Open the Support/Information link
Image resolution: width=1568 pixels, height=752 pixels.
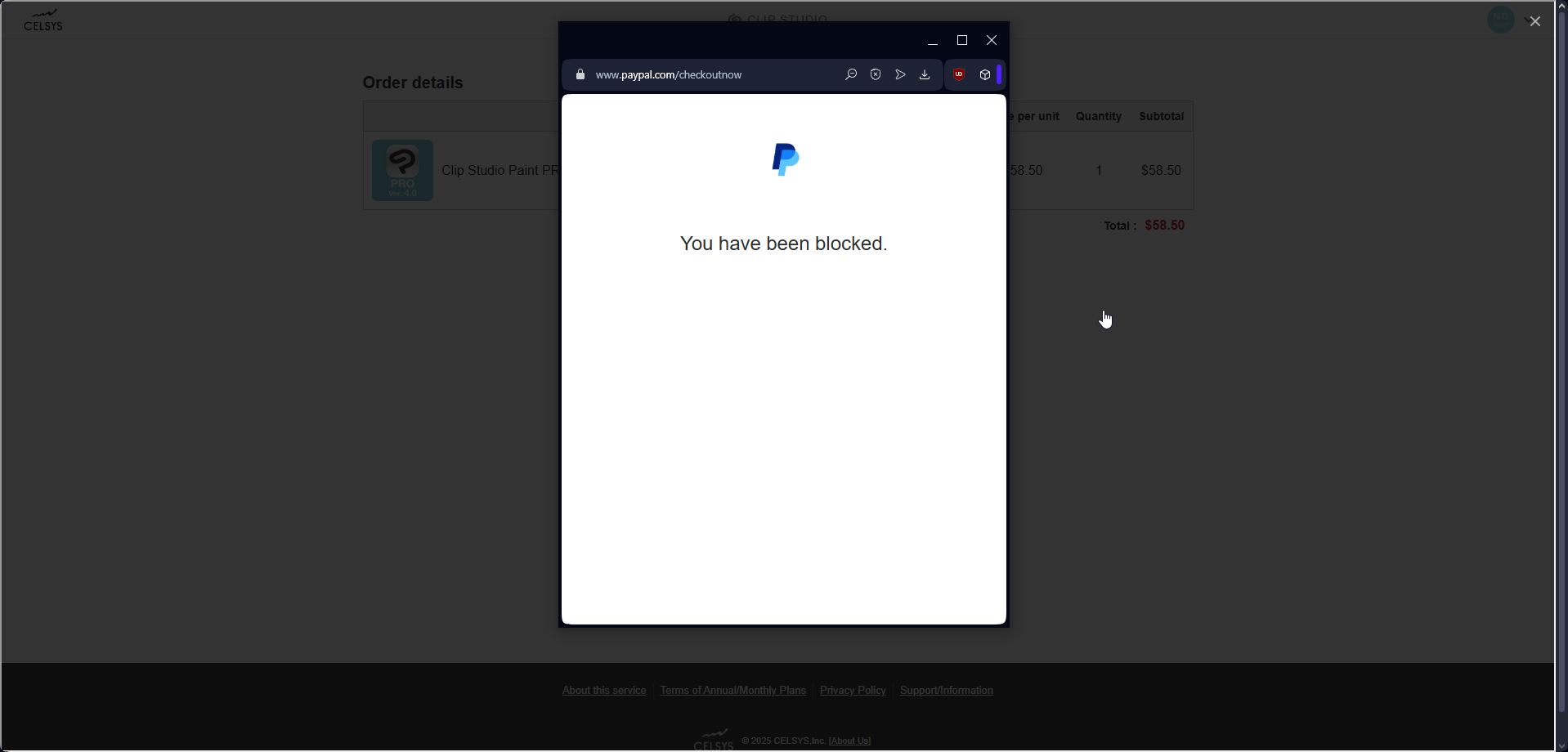tap(947, 691)
